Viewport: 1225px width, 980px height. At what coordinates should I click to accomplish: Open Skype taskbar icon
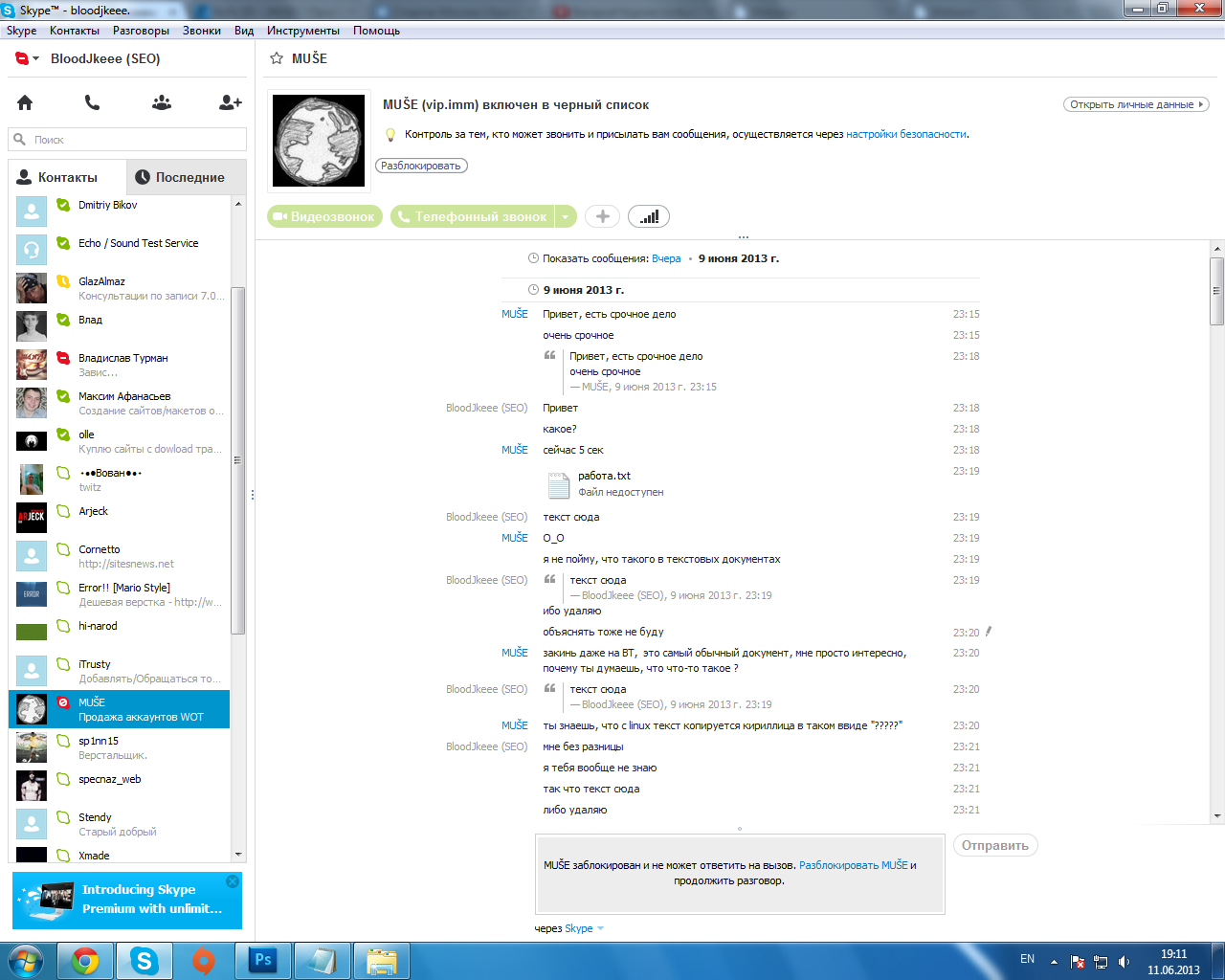(145, 961)
